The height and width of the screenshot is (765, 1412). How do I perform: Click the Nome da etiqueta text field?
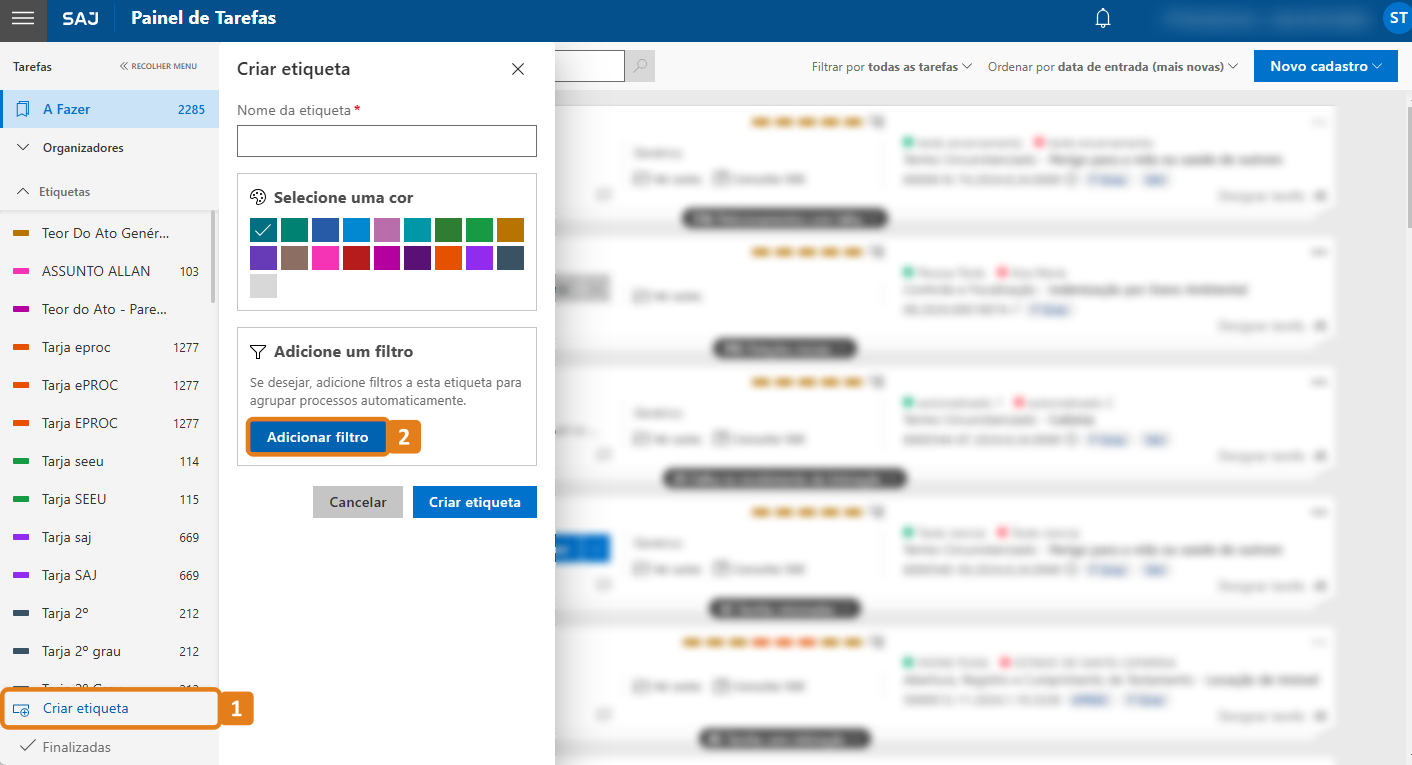(x=386, y=141)
